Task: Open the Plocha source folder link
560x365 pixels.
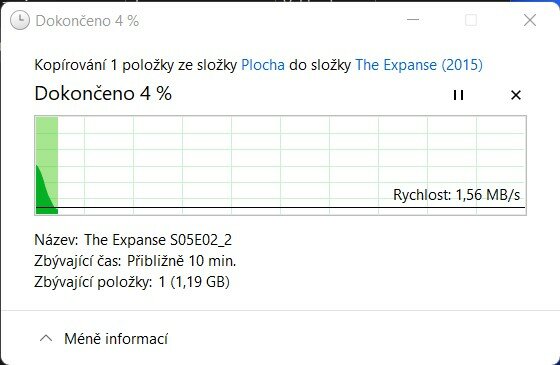Action: (x=263, y=65)
